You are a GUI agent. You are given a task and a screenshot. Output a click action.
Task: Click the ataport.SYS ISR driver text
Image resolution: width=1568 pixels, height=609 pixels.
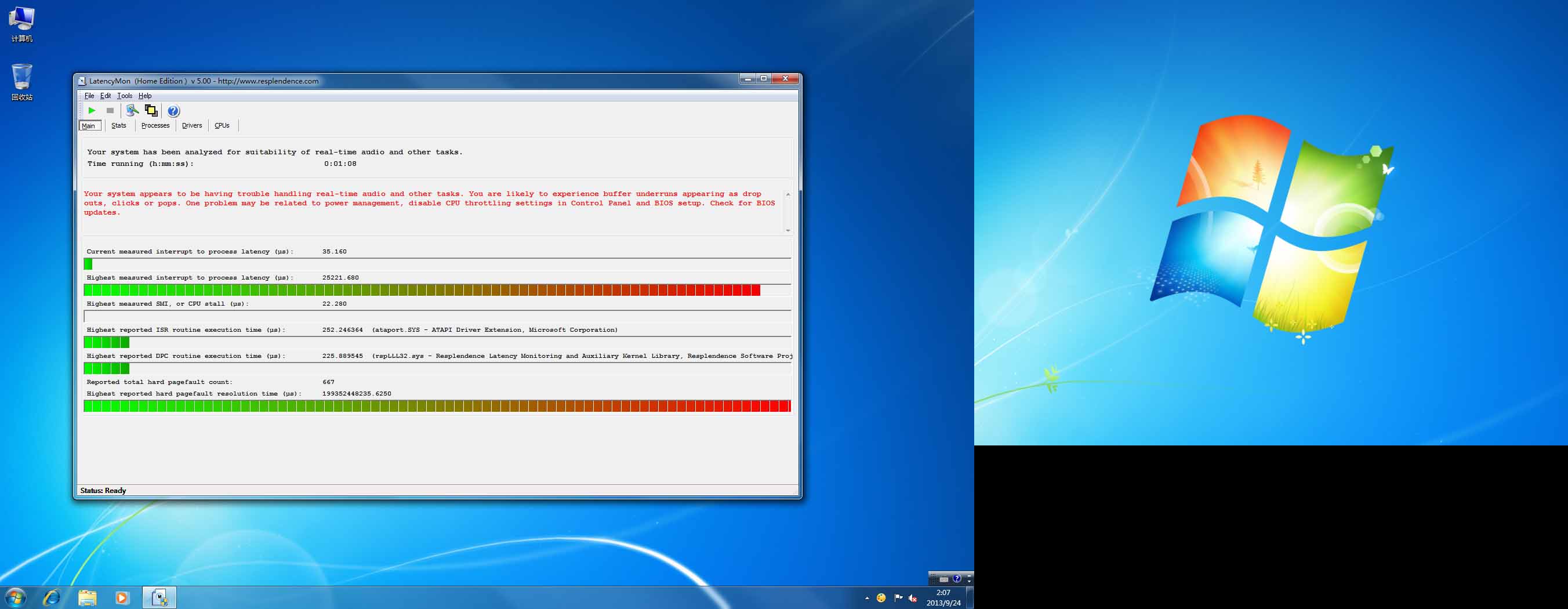point(494,330)
